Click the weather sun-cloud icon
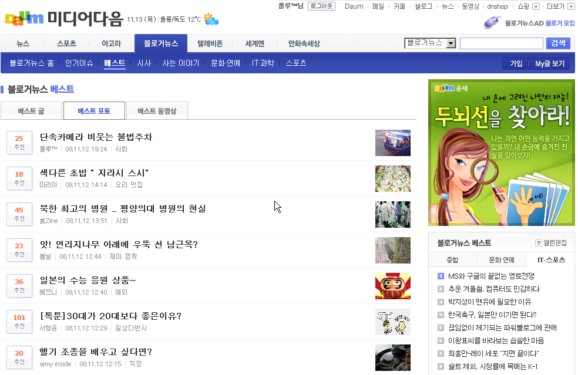The image size is (578, 375). point(211,19)
